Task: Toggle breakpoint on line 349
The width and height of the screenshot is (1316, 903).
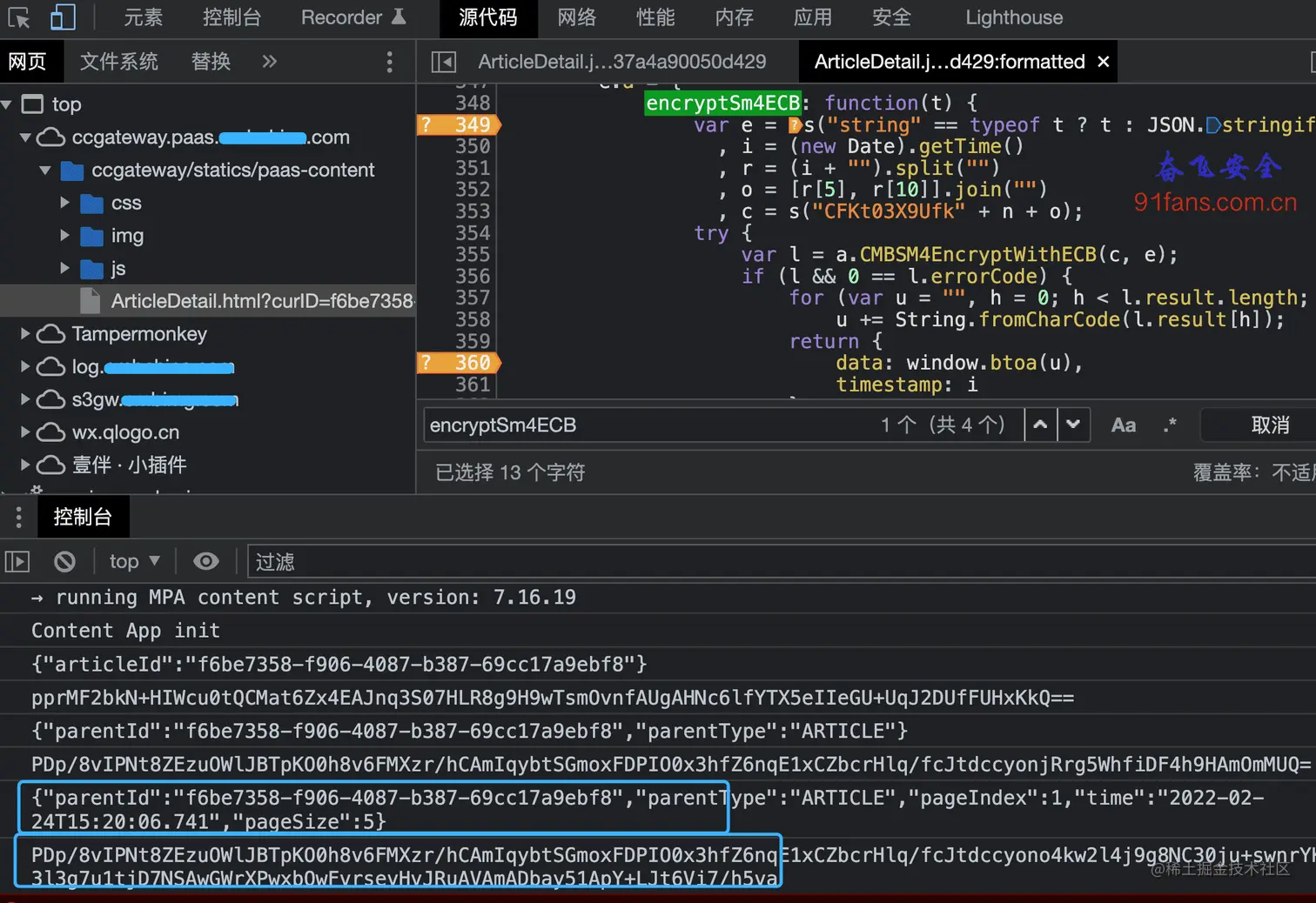Action: 460,124
